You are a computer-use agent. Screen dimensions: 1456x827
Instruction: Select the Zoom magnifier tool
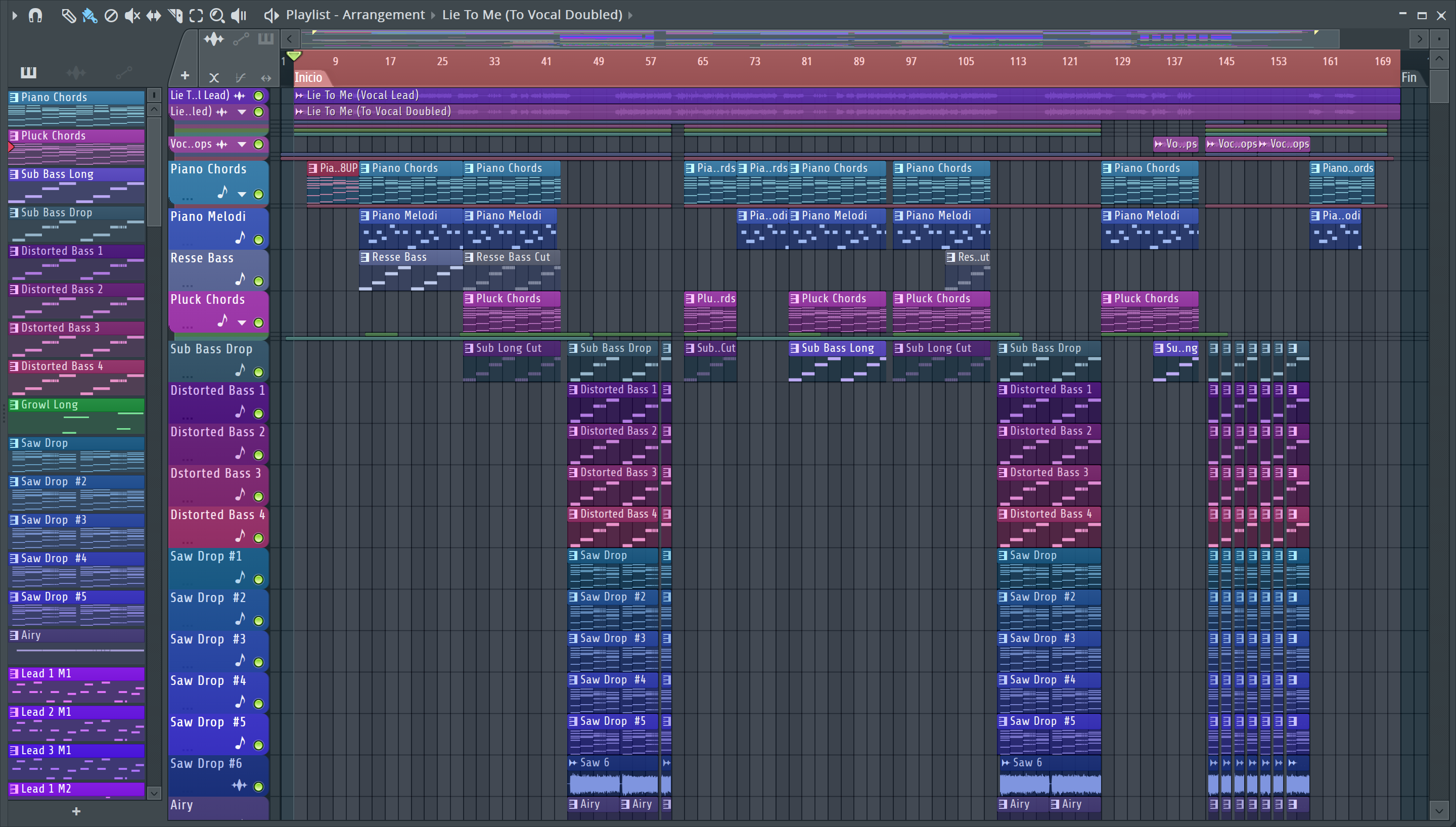click(x=217, y=15)
